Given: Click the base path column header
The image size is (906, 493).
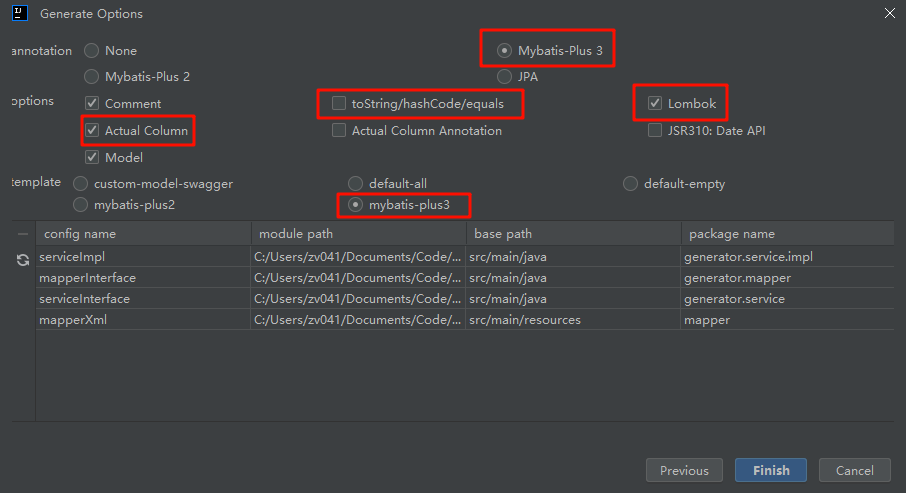Looking at the screenshot, I should pyautogui.click(x=573, y=233).
